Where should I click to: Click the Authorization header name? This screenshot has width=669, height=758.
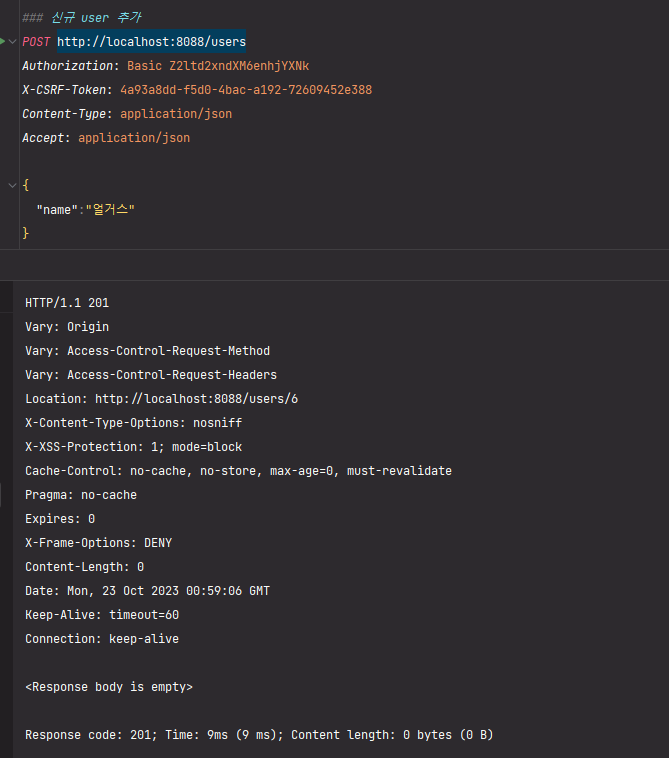pyautogui.click(x=67, y=66)
